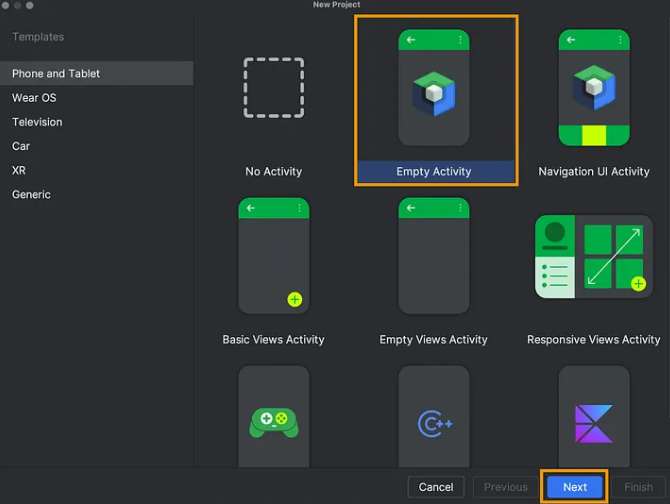The height and width of the screenshot is (504, 670).
Task: Choose the Empty Views Activity thumbnail
Action: tap(434, 255)
